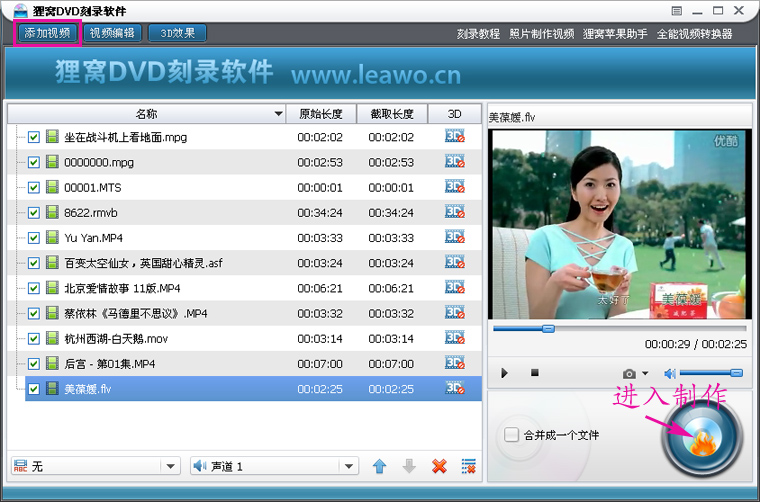This screenshot has width=760, height=502.
Task: Open the 3D效果 effects button
Action: pyautogui.click(x=177, y=33)
